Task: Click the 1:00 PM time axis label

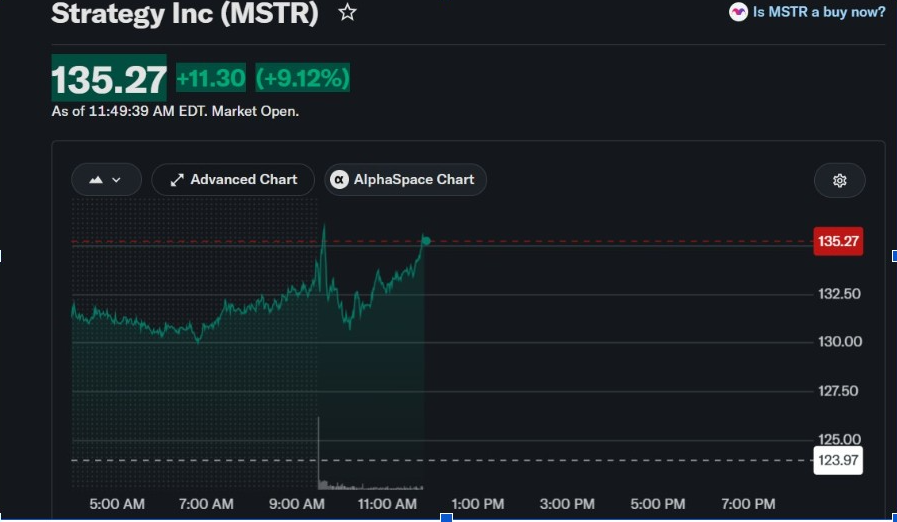Action: [x=478, y=504]
